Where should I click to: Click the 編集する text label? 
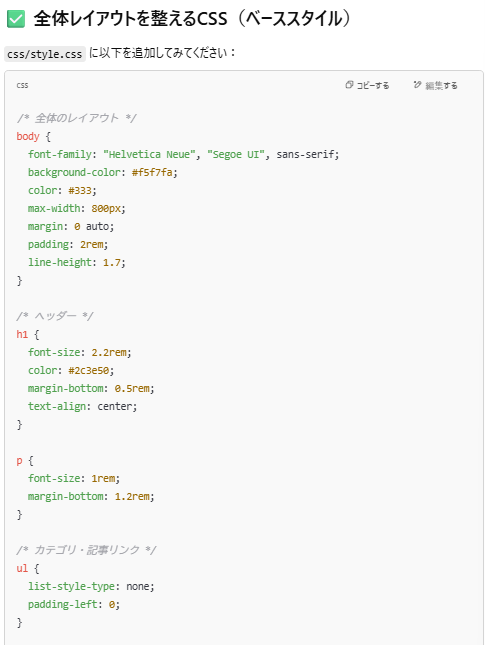tap(441, 85)
